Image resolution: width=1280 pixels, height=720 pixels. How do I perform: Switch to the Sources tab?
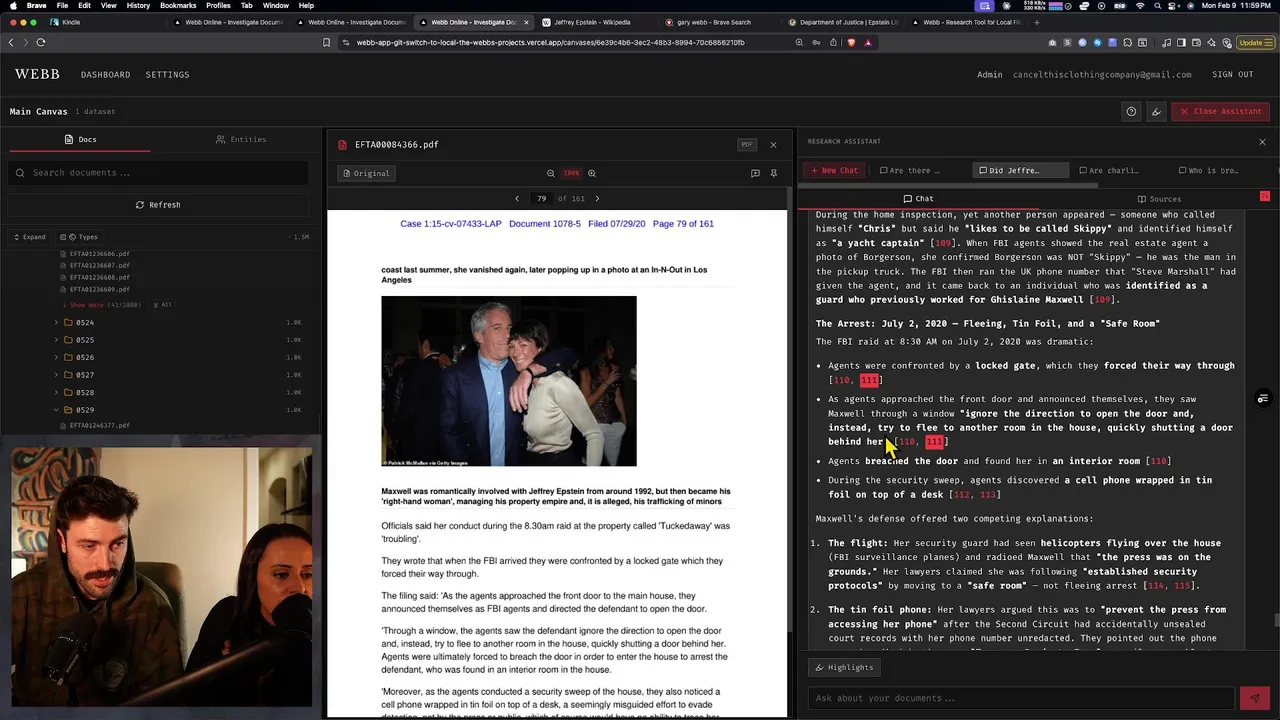click(1159, 199)
